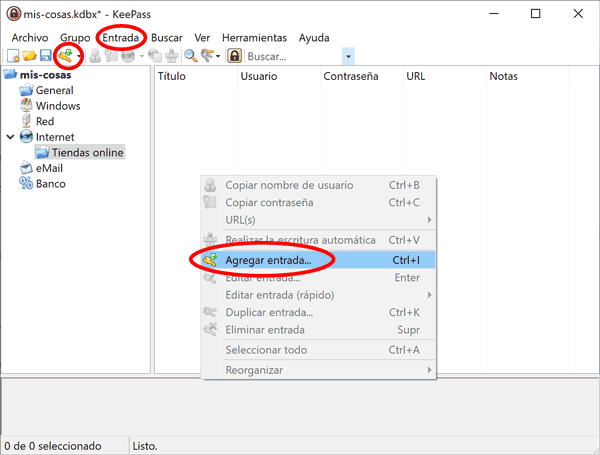Choose Agregar entrada... in context menu
The width and height of the screenshot is (600, 455).
point(319,260)
